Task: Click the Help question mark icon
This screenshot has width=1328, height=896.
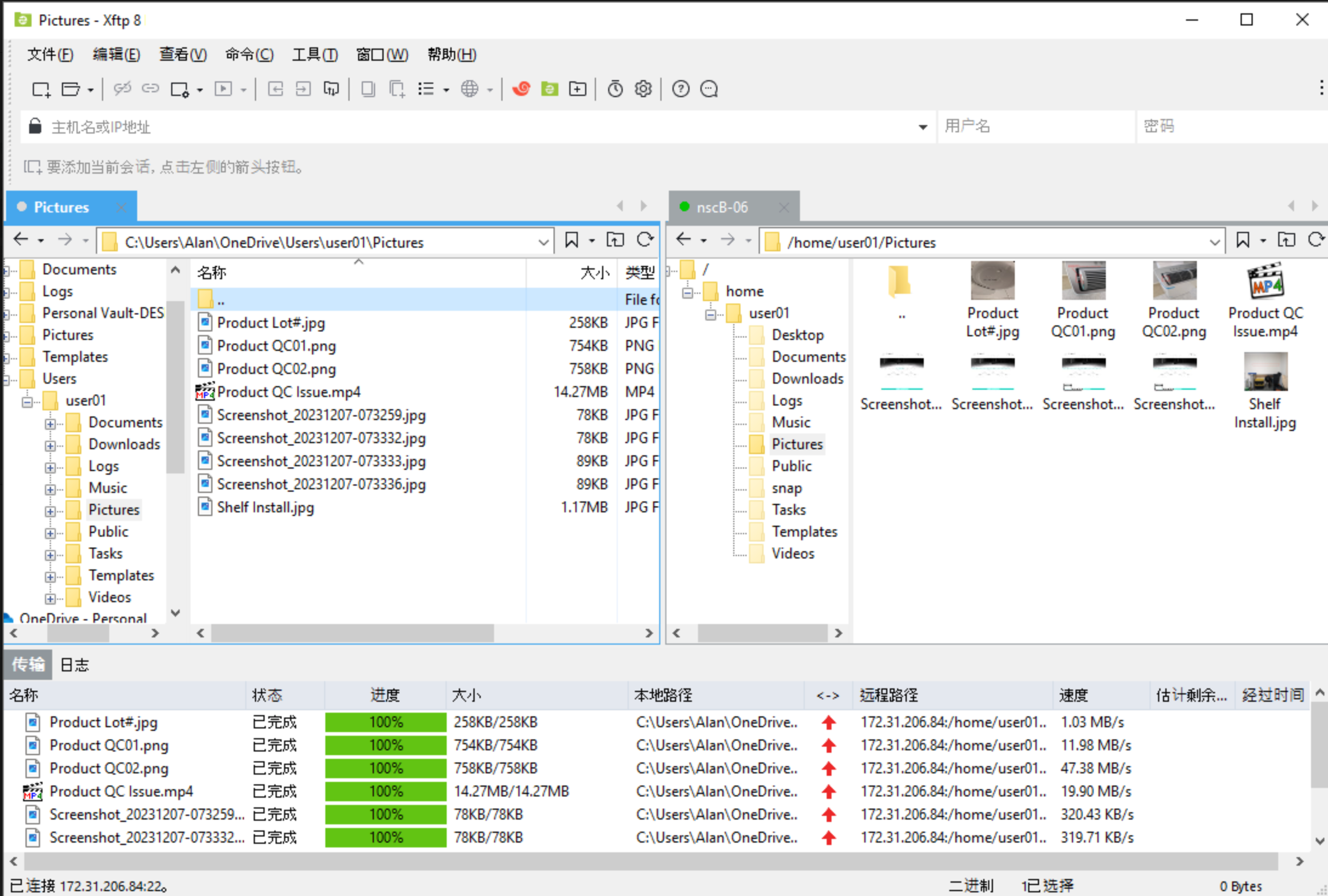Action: pyautogui.click(x=681, y=89)
